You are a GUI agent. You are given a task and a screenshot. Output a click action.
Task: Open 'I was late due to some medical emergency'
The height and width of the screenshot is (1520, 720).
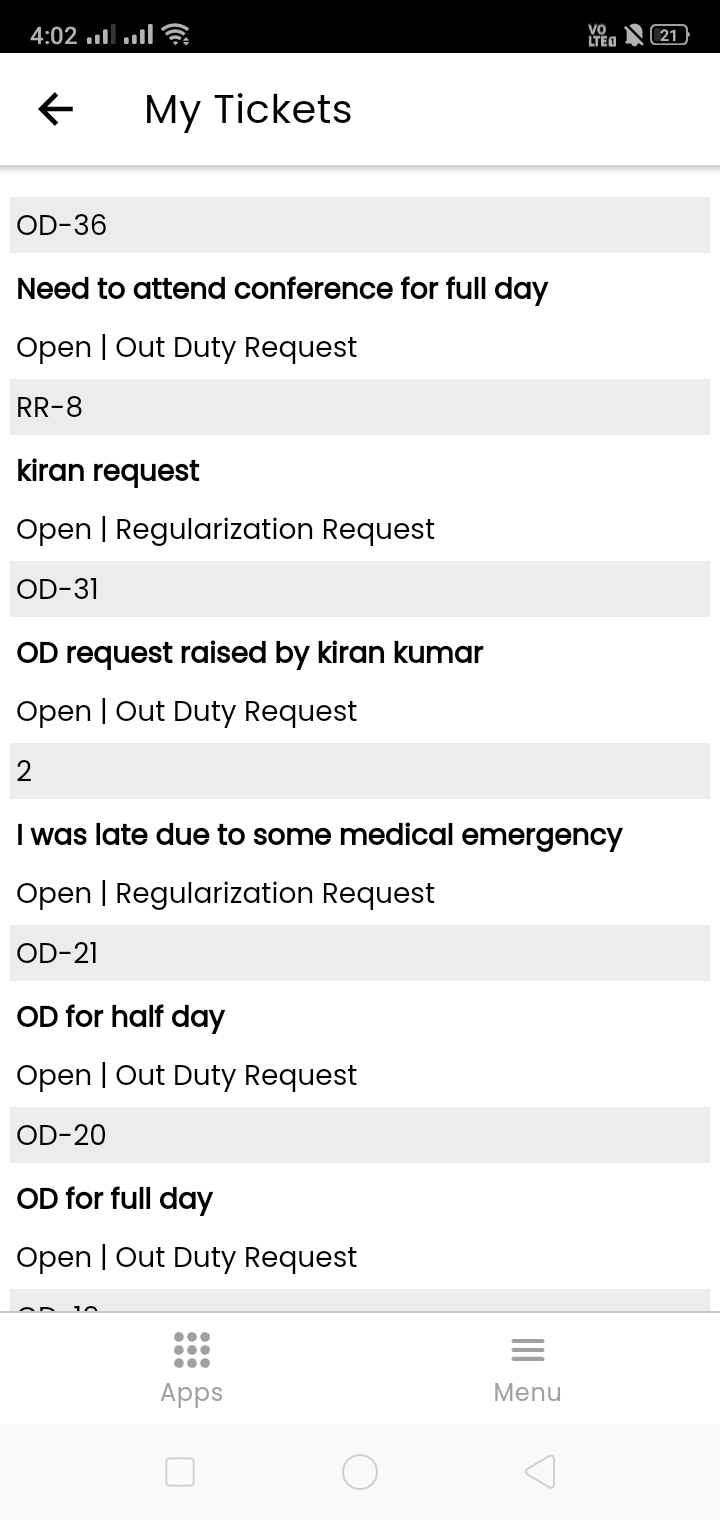pos(319,835)
